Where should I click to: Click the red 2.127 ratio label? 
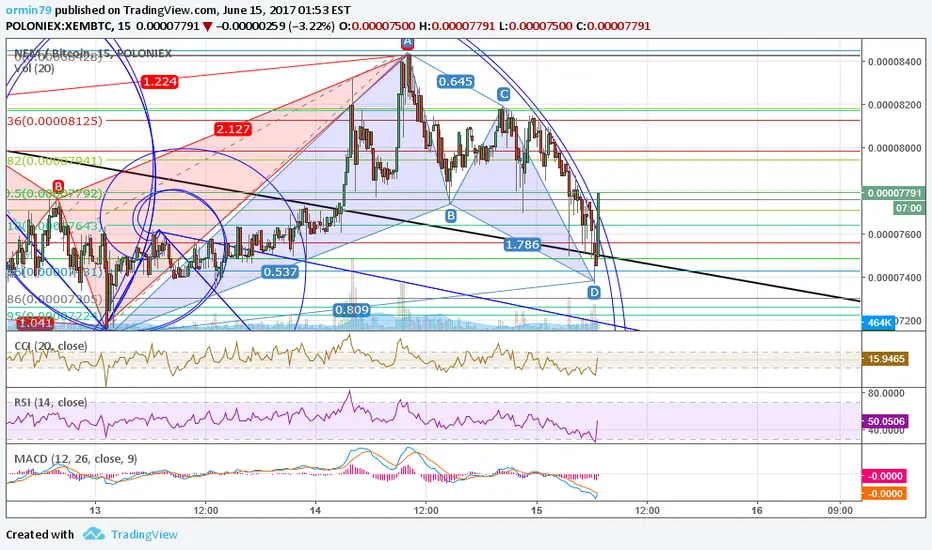coord(233,129)
